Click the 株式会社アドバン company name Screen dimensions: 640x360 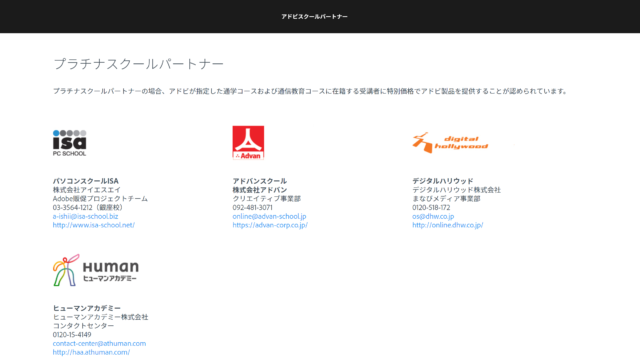260,190
